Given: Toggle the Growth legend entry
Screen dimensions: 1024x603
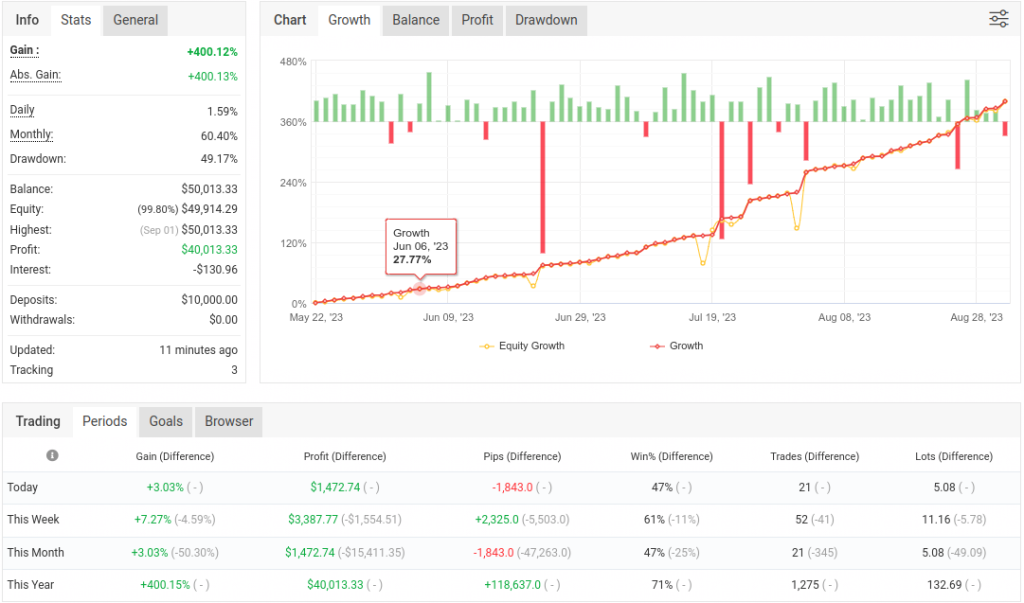Looking at the screenshot, I should click(677, 346).
